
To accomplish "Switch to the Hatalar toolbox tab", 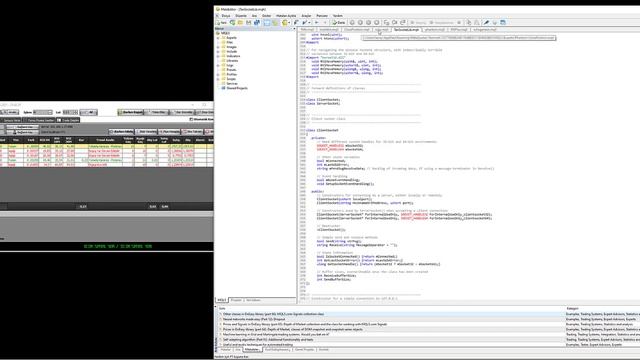I will (x=226, y=350).
